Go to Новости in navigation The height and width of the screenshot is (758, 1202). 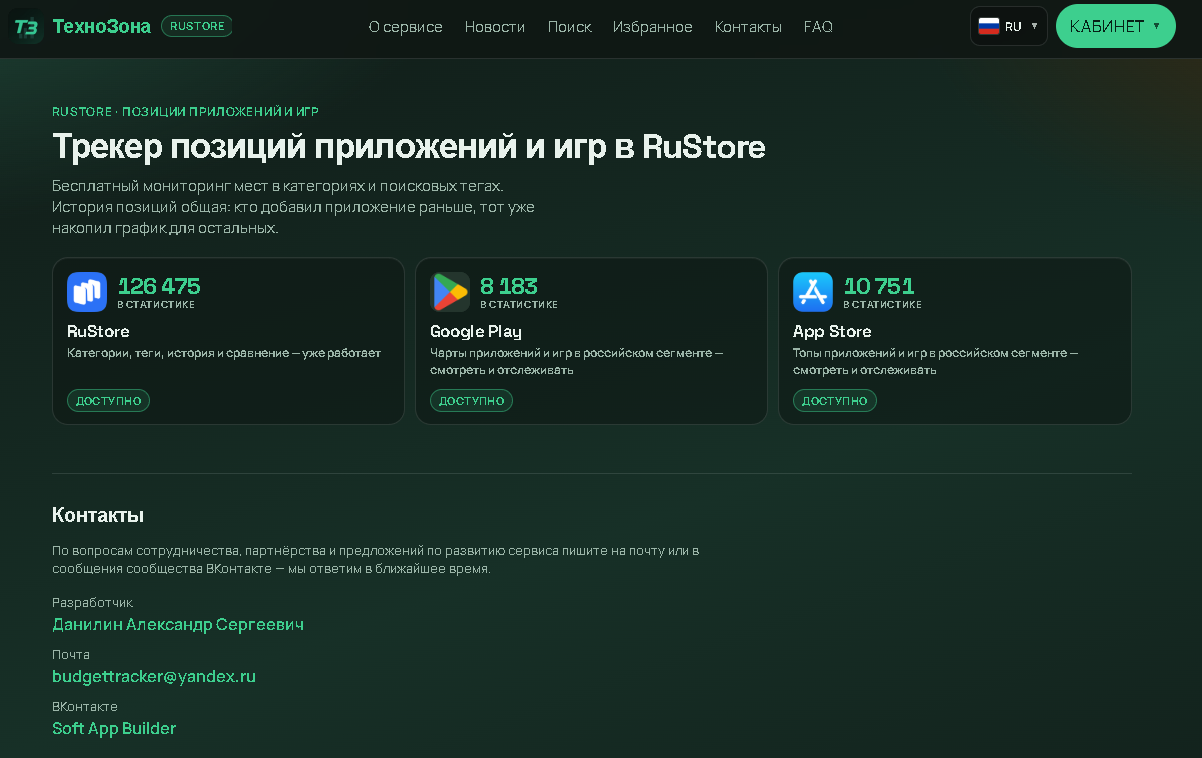(x=495, y=27)
